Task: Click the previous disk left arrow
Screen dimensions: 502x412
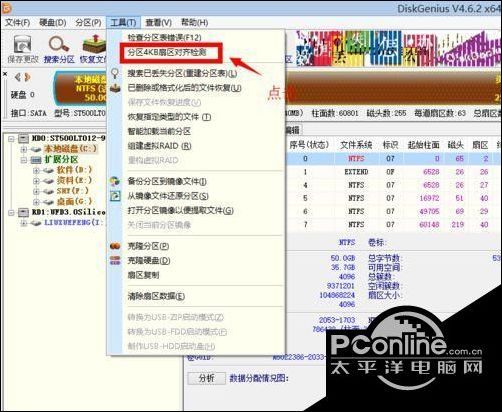Action: (x=18, y=77)
